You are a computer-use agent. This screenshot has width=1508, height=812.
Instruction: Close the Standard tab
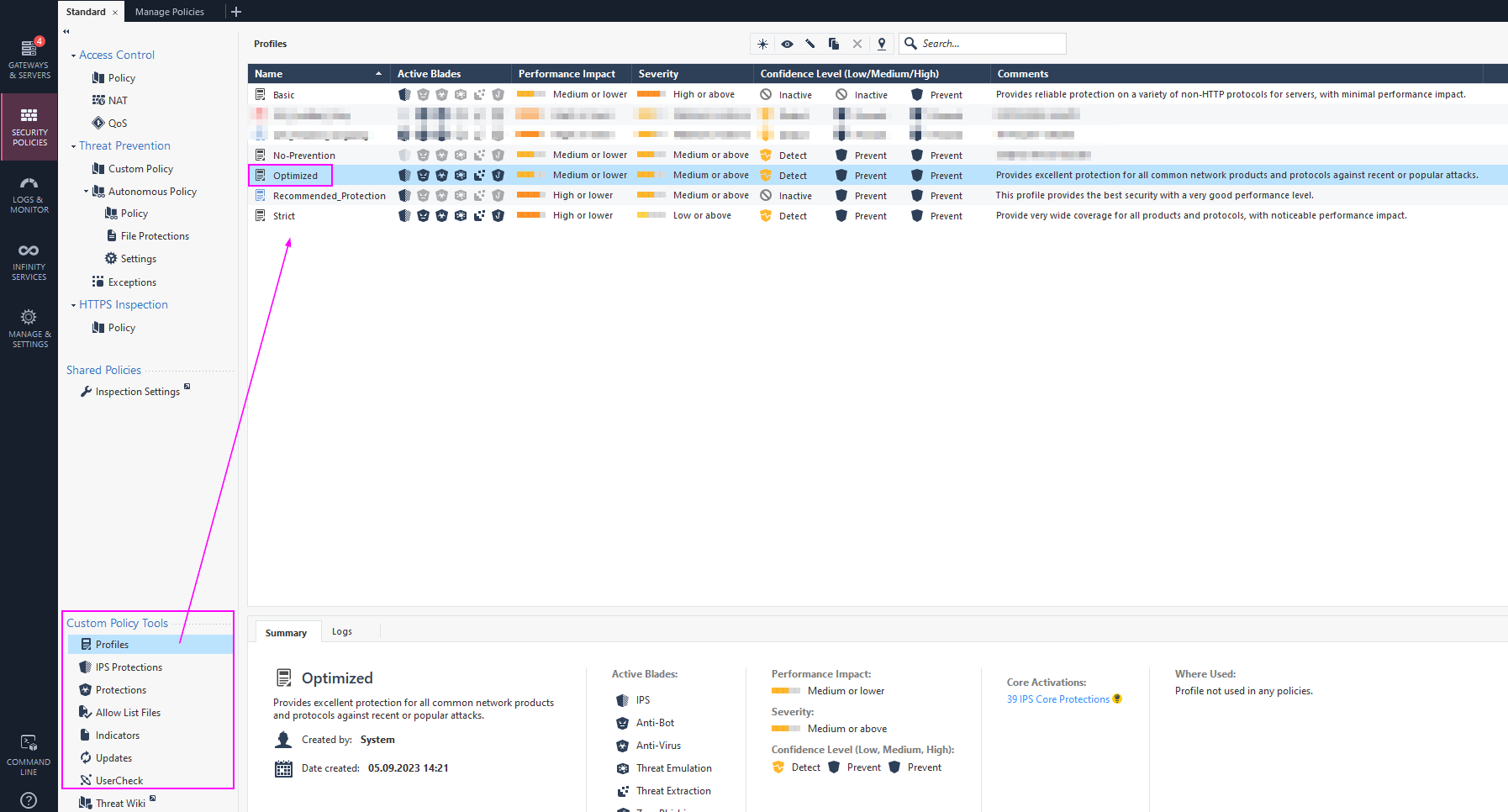point(115,13)
